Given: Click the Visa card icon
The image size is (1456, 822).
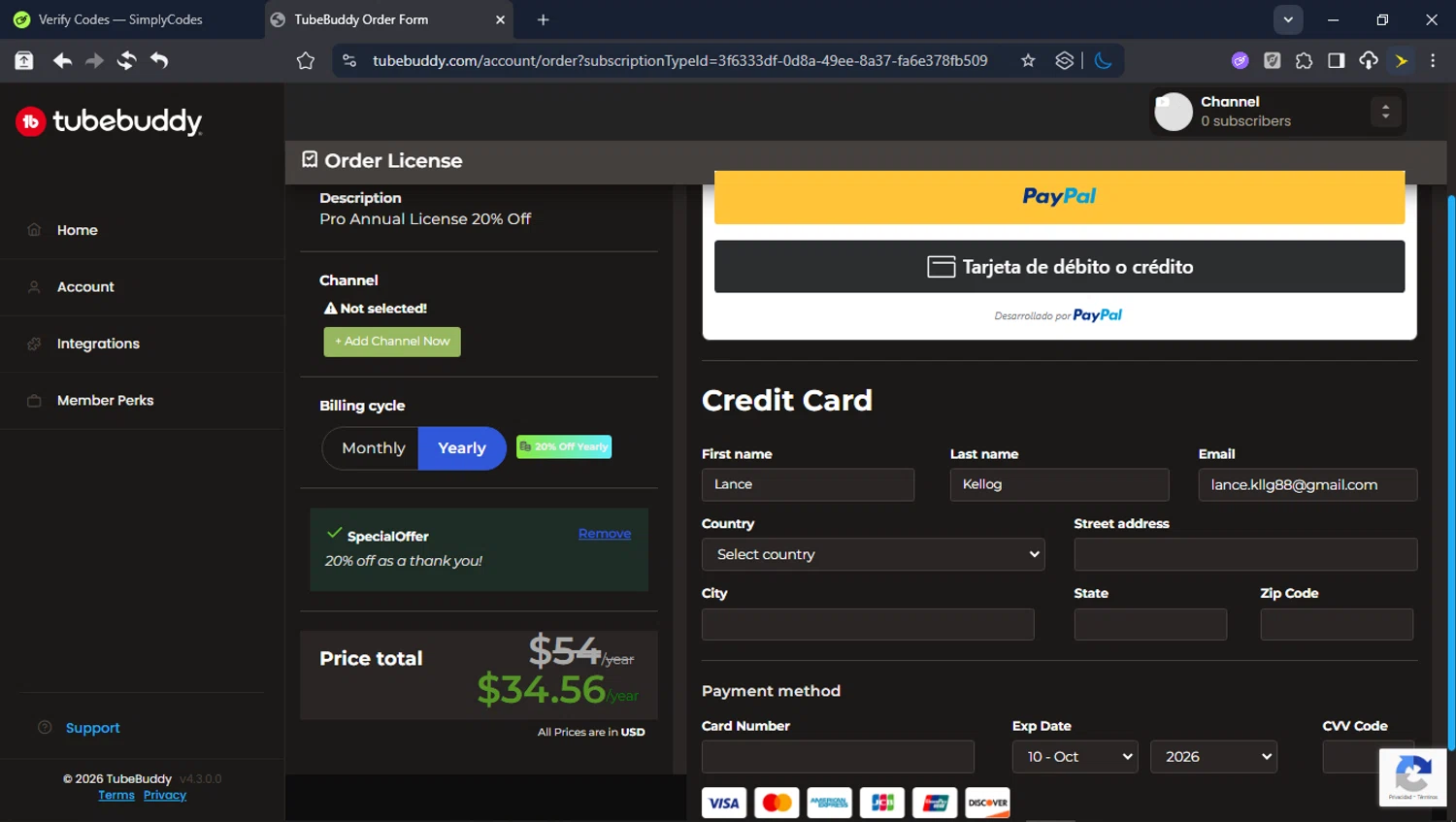Looking at the screenshot, I should [724, 803].
